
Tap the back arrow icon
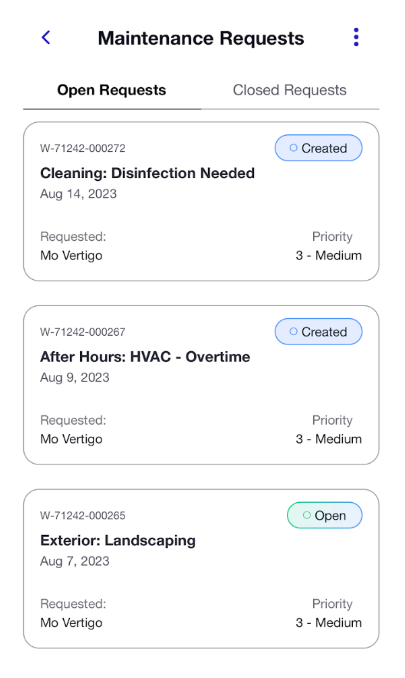[46, 38]
